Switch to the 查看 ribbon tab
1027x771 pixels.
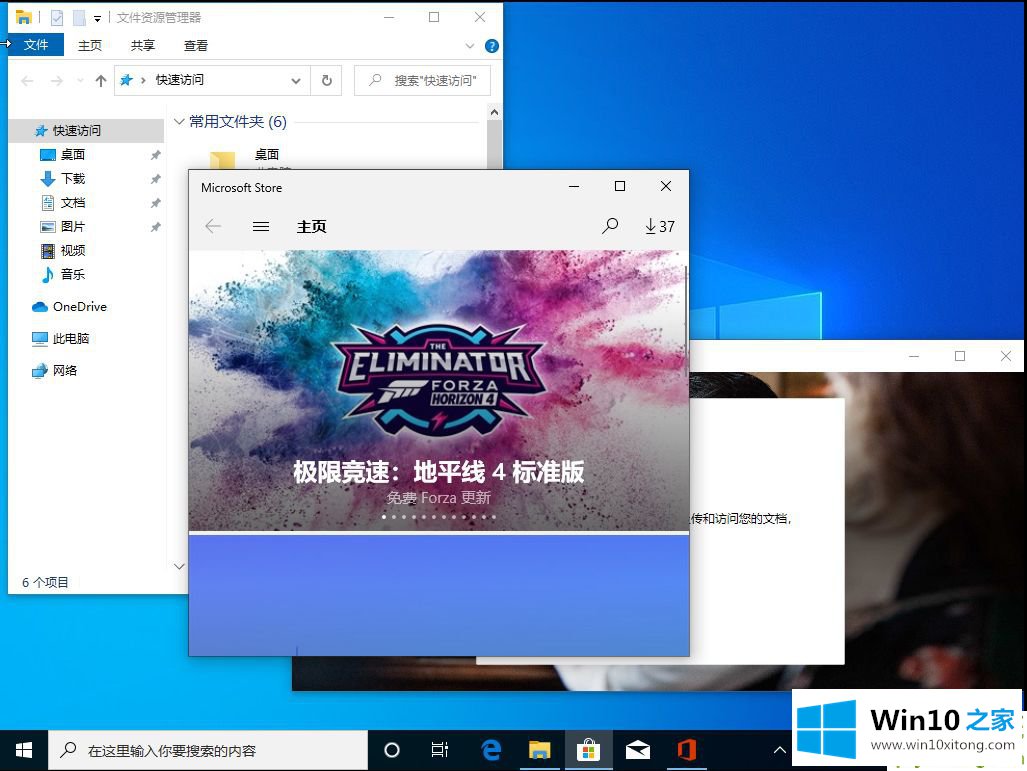[x=195, y=45]
